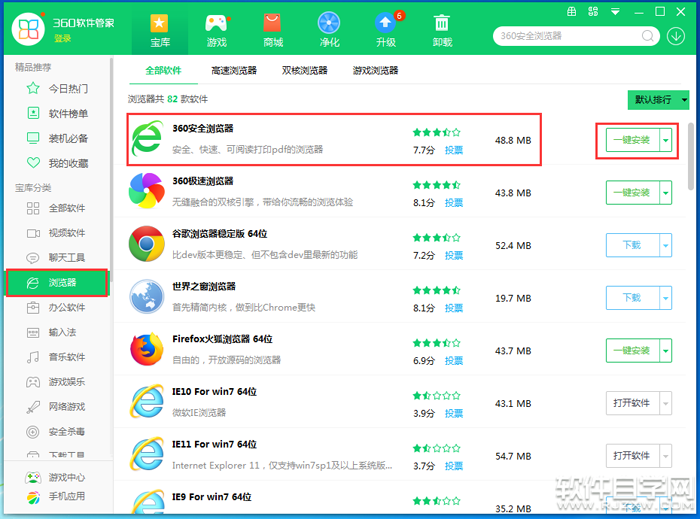Click the search magnifier icon
Image resolution: width=700 pixels, height=519 pixels.
tap(648, 36)
